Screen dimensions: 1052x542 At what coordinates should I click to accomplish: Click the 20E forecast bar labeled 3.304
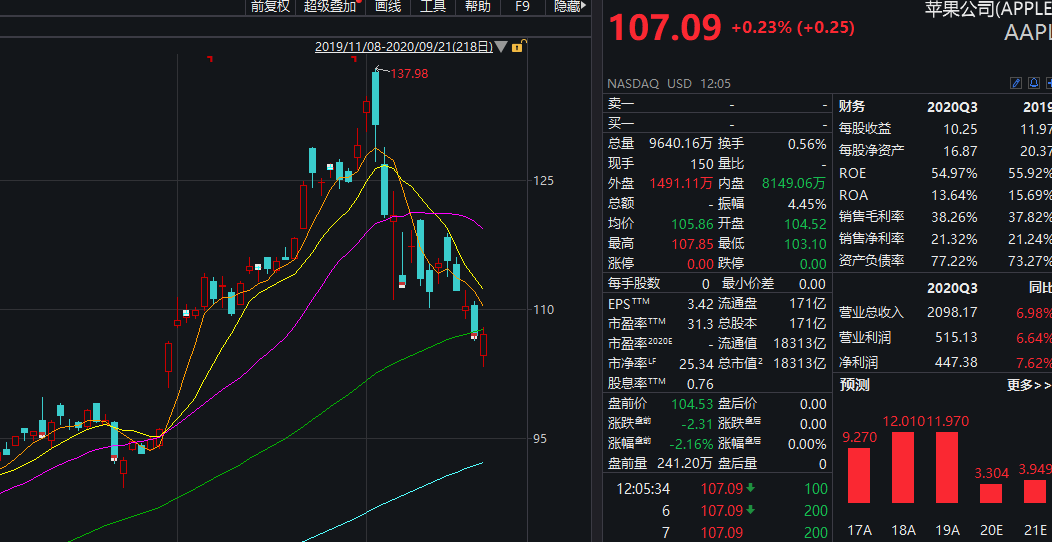(991, 493)
